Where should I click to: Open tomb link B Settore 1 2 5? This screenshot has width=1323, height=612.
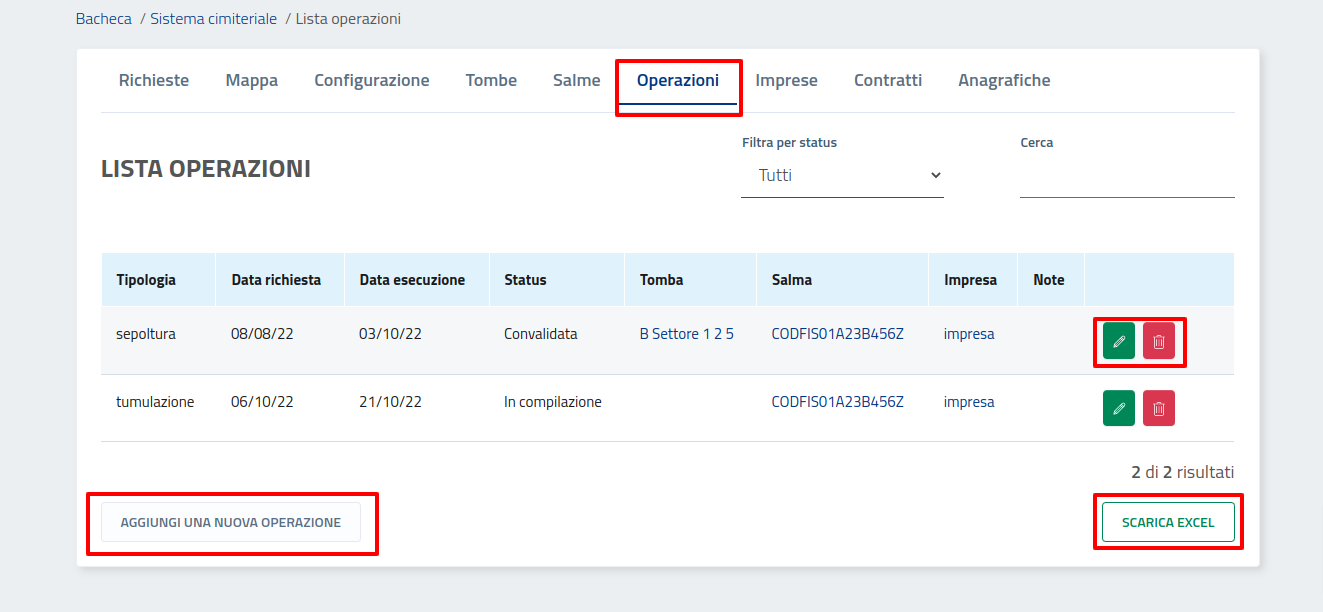(686, 334)
